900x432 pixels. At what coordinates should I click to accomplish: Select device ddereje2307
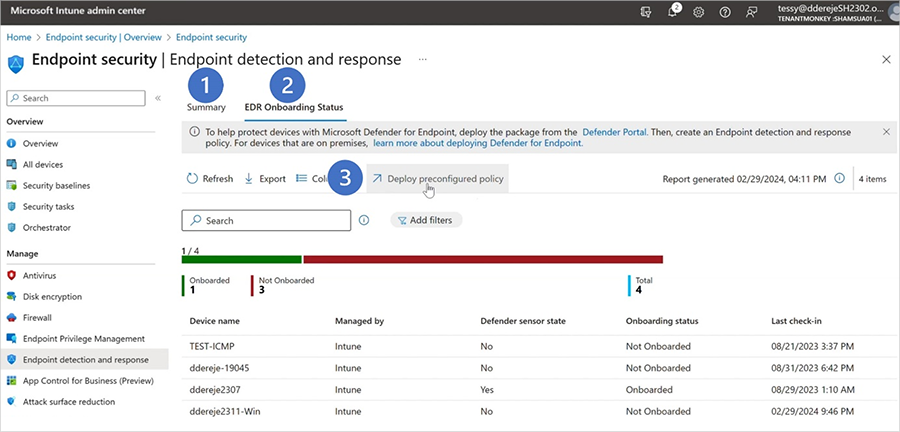(215, 390)
